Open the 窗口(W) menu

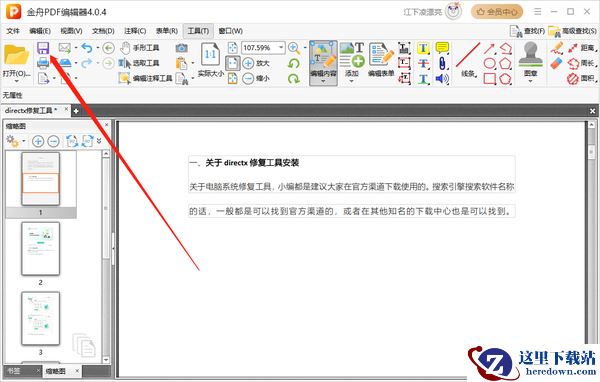230,31
